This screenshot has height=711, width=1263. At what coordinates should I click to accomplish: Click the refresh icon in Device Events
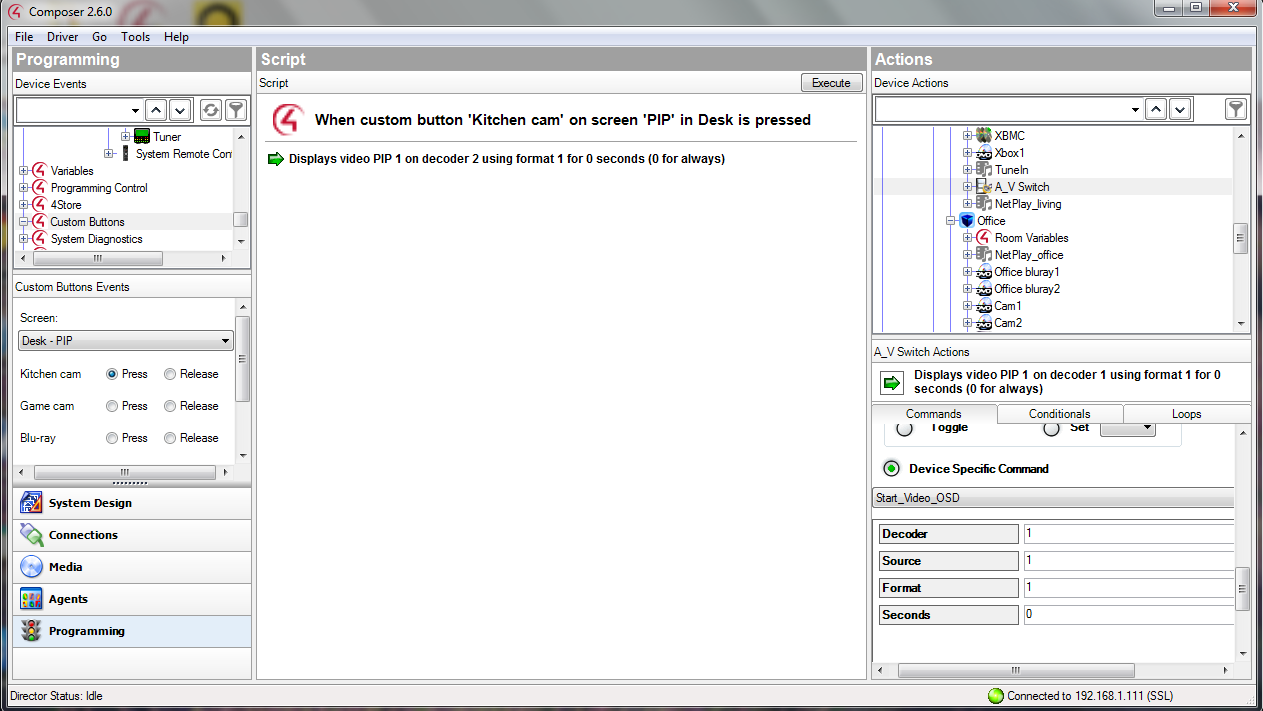click(x=210, y=110)
